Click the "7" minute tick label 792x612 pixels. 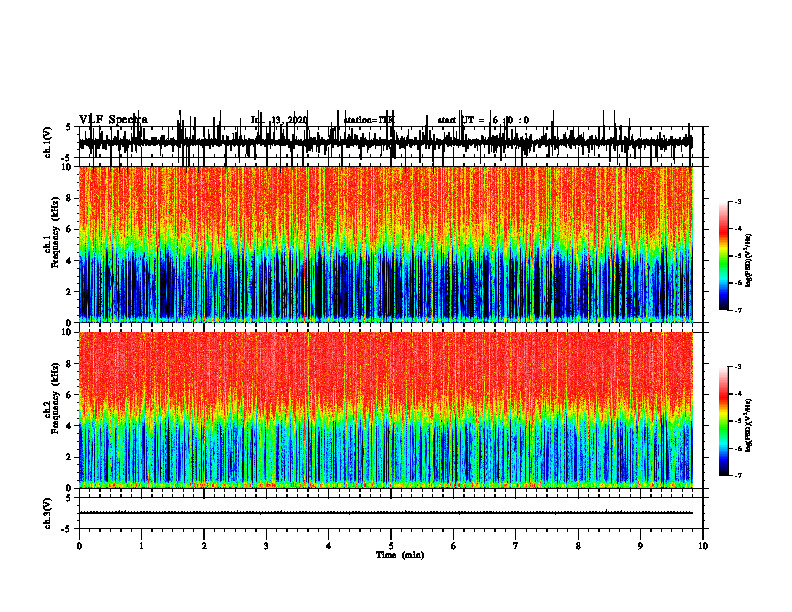pyautogui.click(x=516, y=546)
